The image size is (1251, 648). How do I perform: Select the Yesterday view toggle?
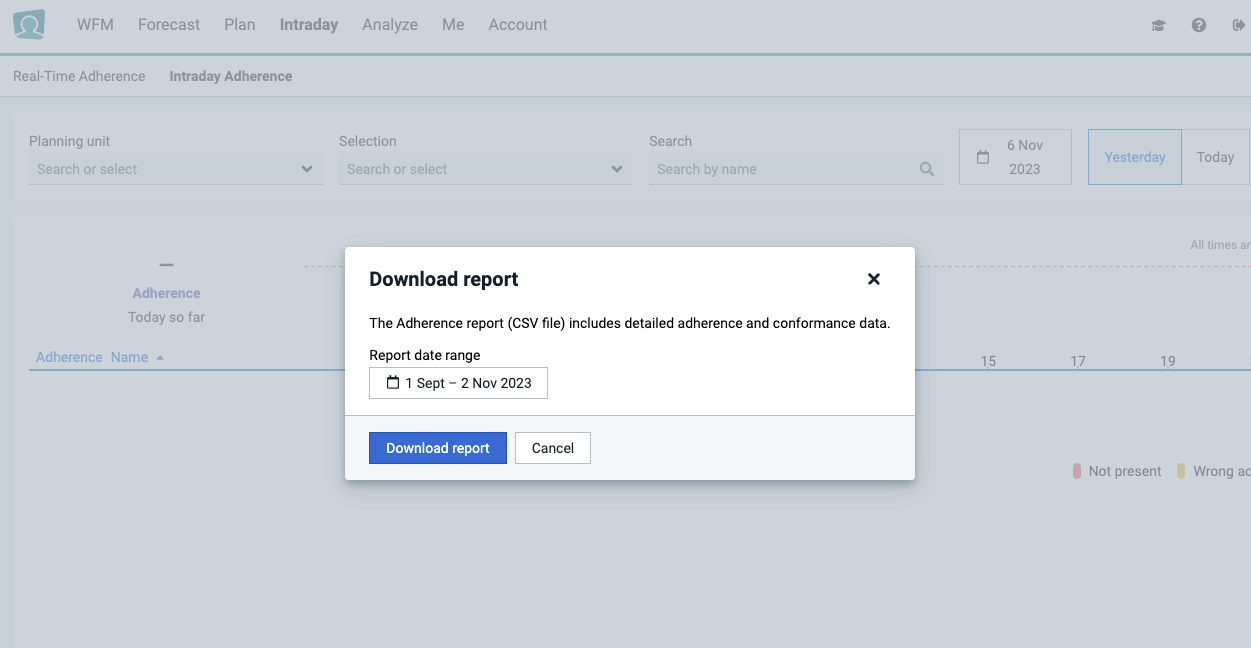tap(1134, 157)
